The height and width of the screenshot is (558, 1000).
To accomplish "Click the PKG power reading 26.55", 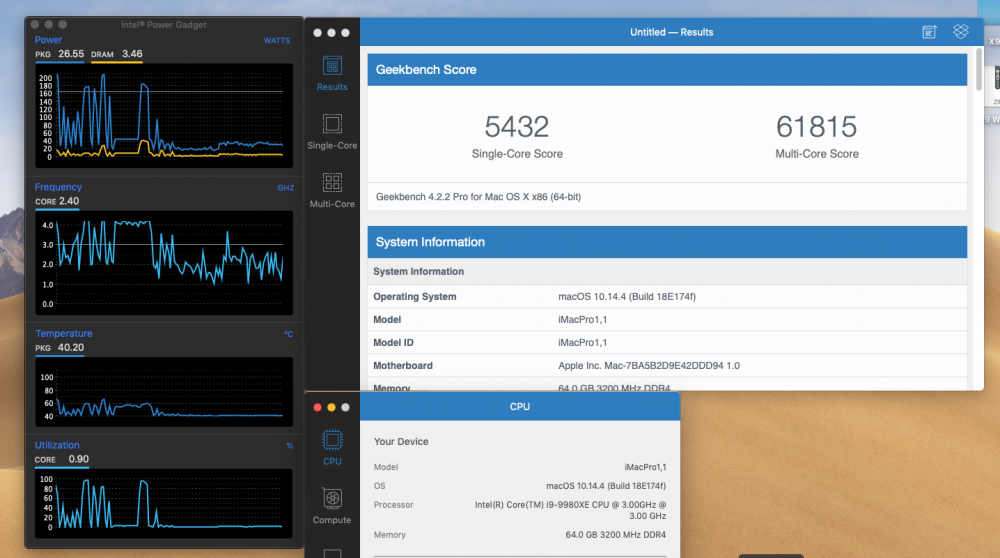I will [71, 54].
